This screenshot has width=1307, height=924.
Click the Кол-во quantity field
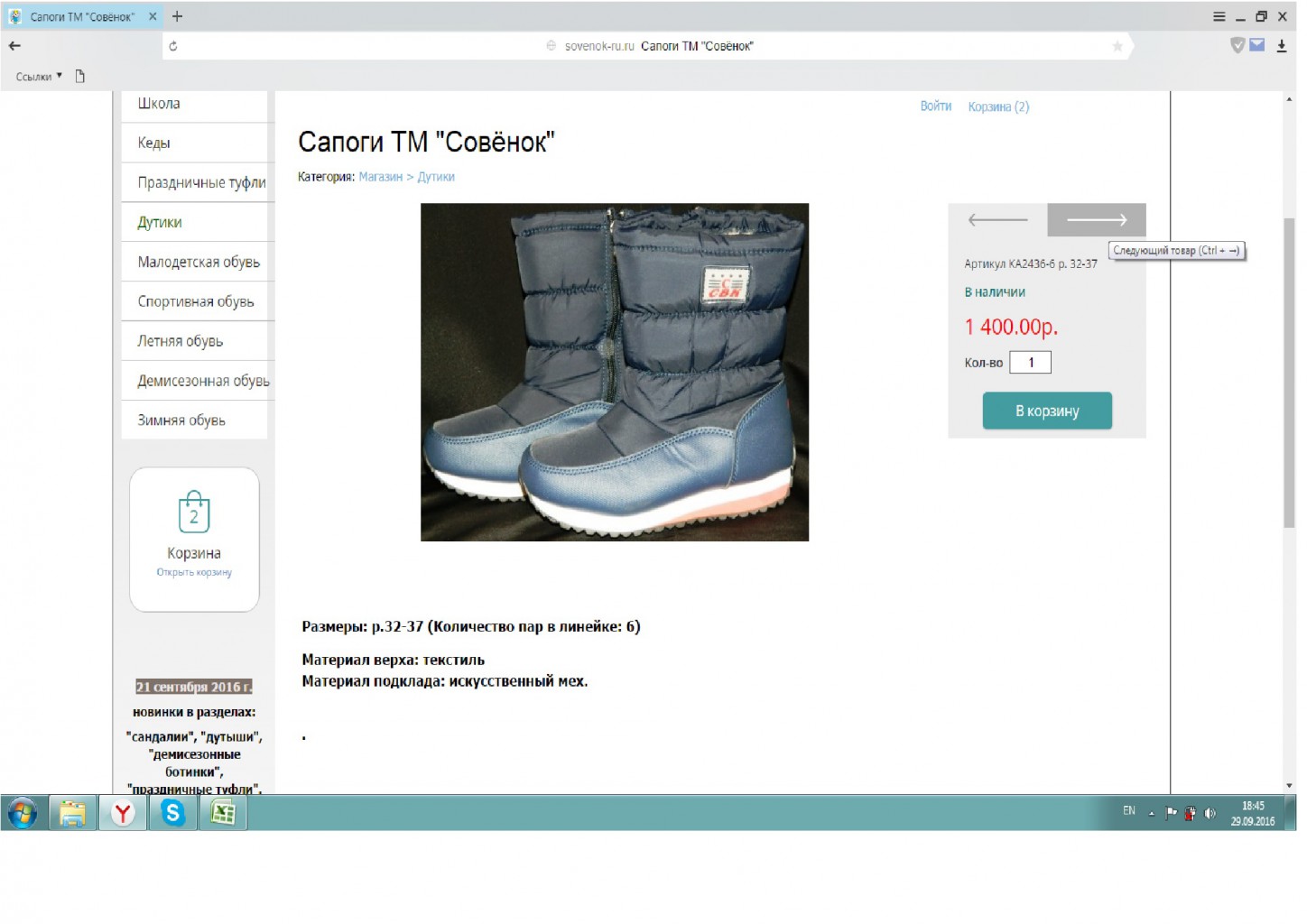pyautogui.click(x=1030, y=362)
